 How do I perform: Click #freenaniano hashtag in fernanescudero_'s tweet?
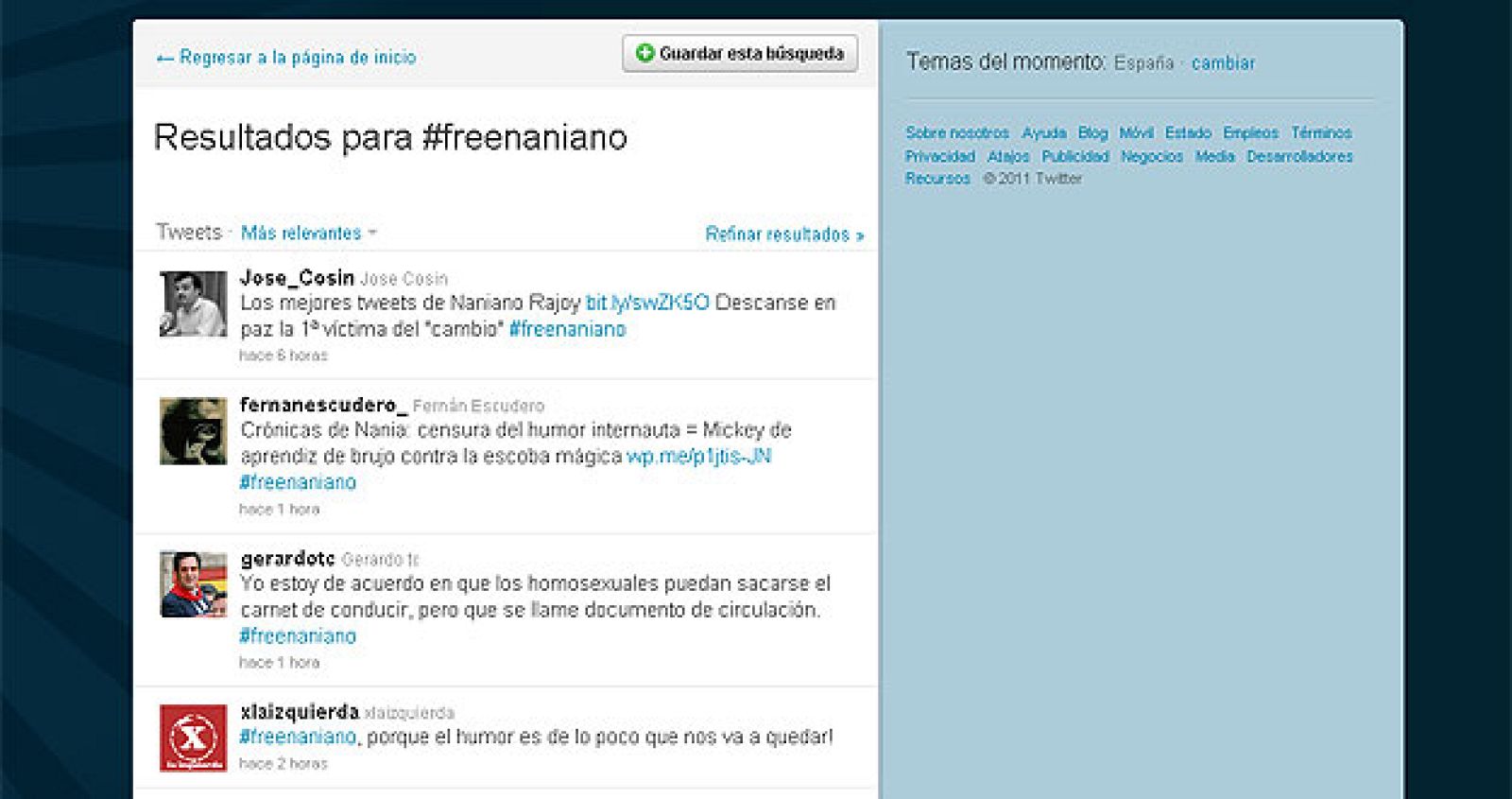point(298,482)
